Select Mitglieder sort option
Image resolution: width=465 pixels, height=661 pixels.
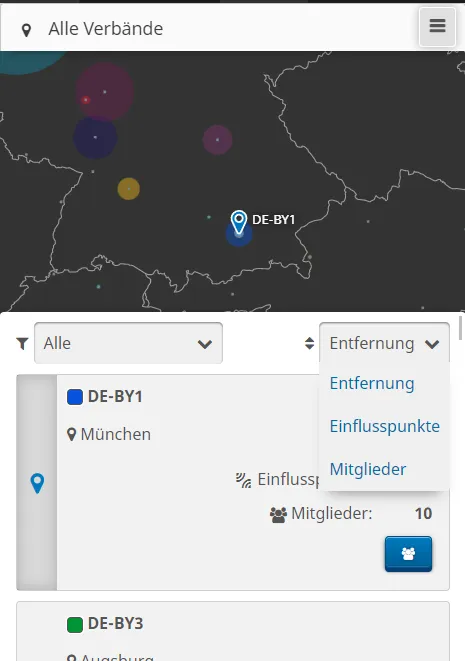coord(368,469)
